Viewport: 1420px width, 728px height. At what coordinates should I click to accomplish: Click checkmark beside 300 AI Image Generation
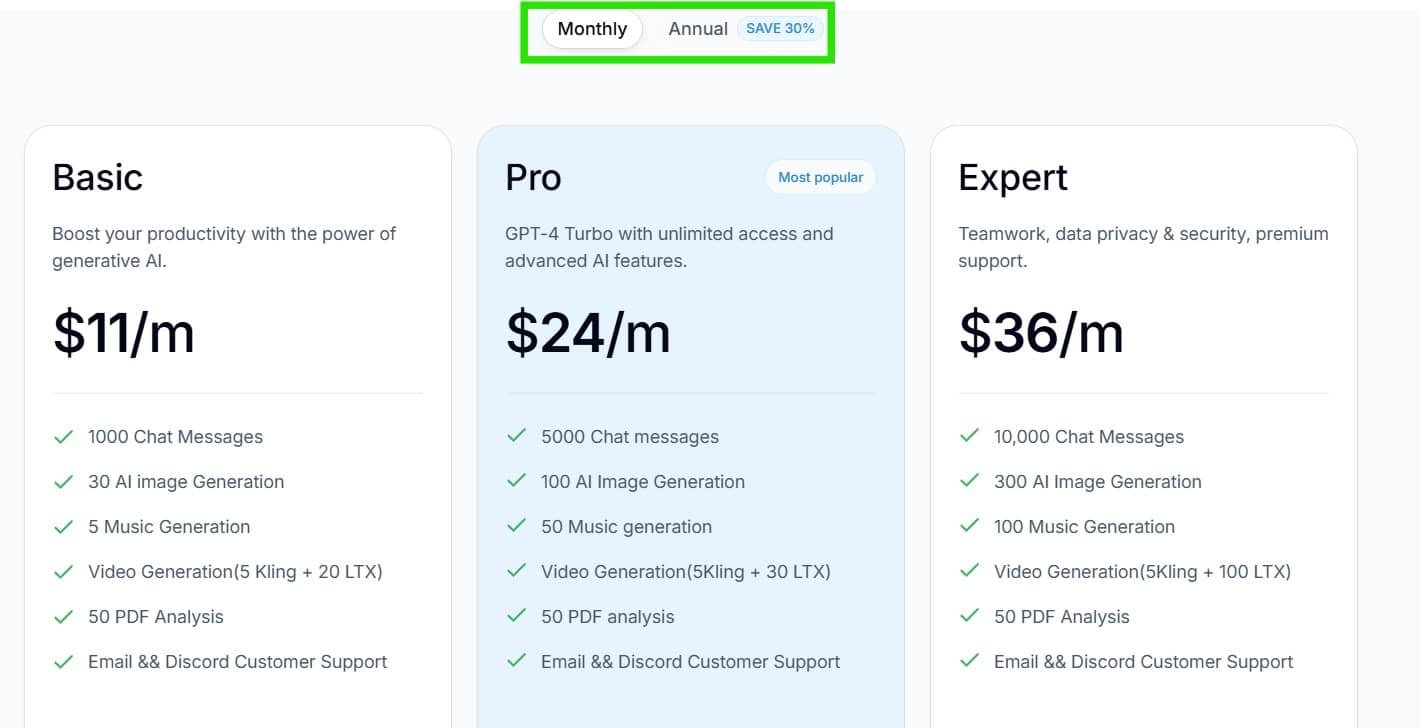969,481
